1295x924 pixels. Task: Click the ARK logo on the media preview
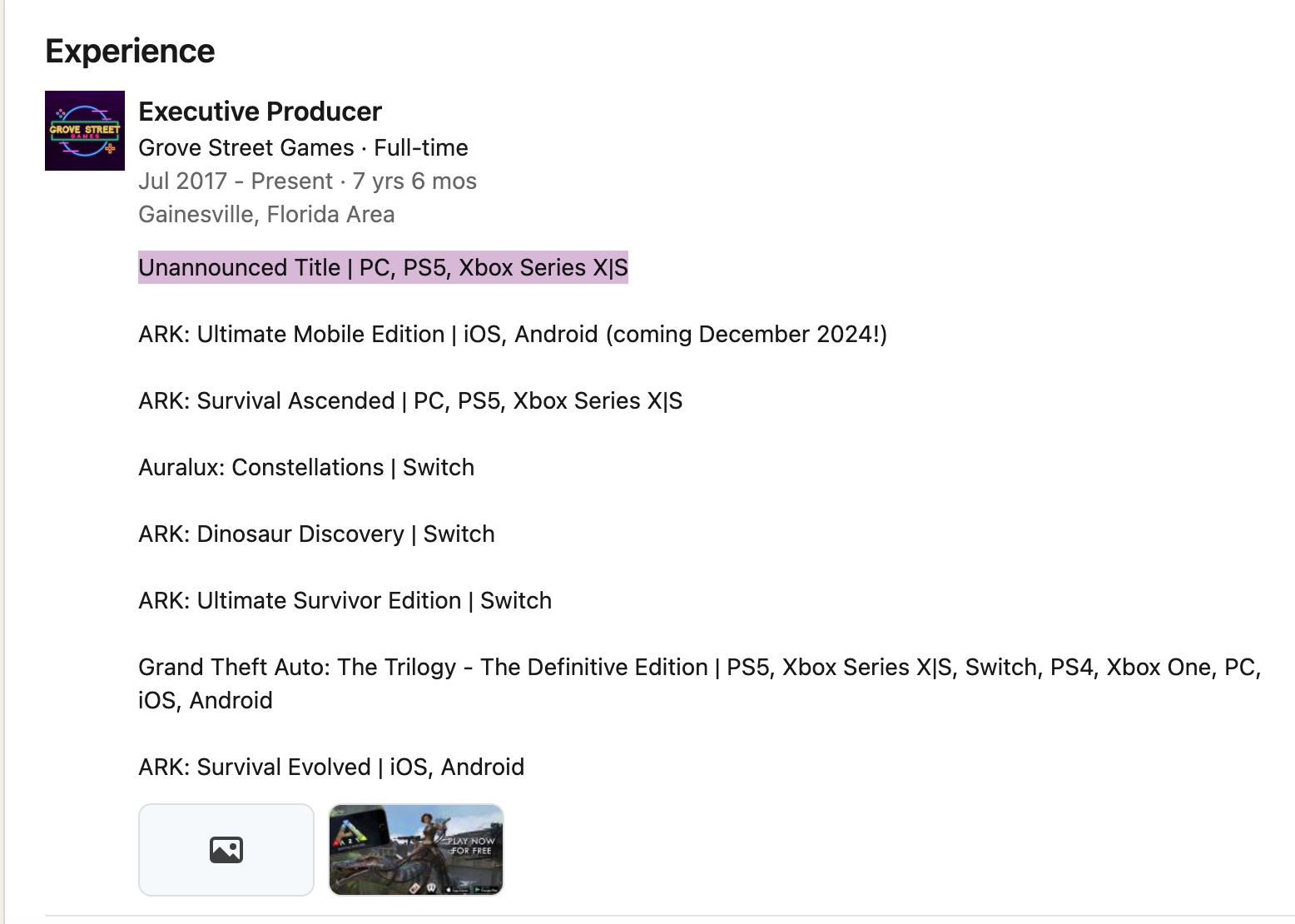tap(349, 832)
